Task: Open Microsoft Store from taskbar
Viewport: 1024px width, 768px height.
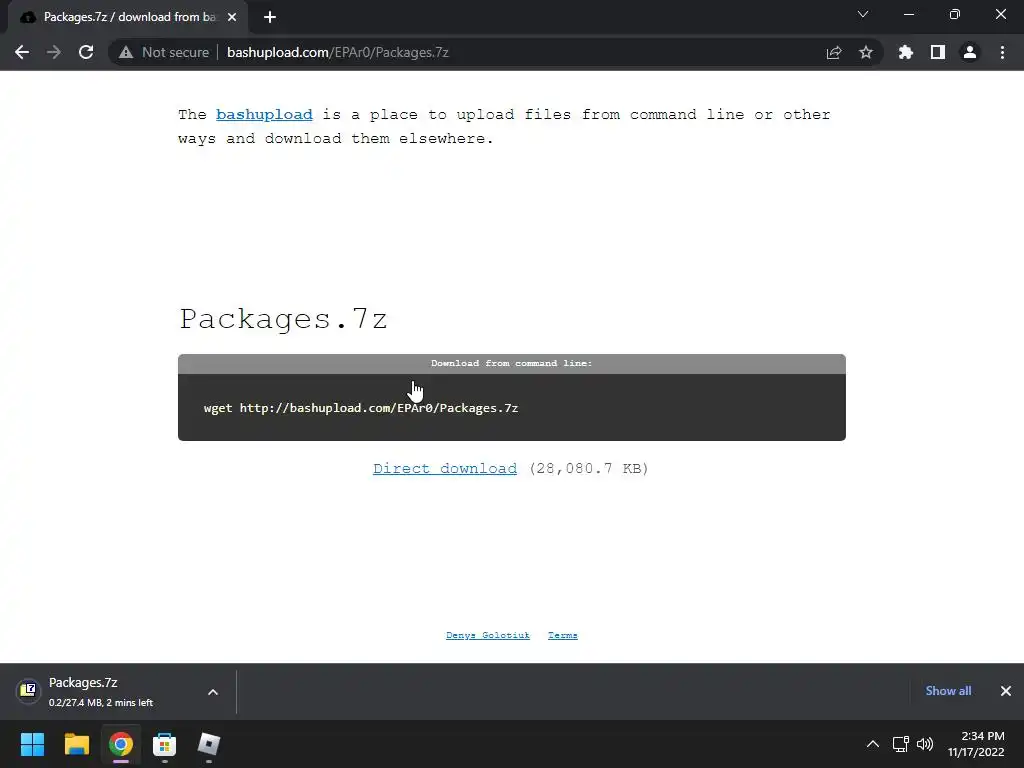Action: click(165, 744)
